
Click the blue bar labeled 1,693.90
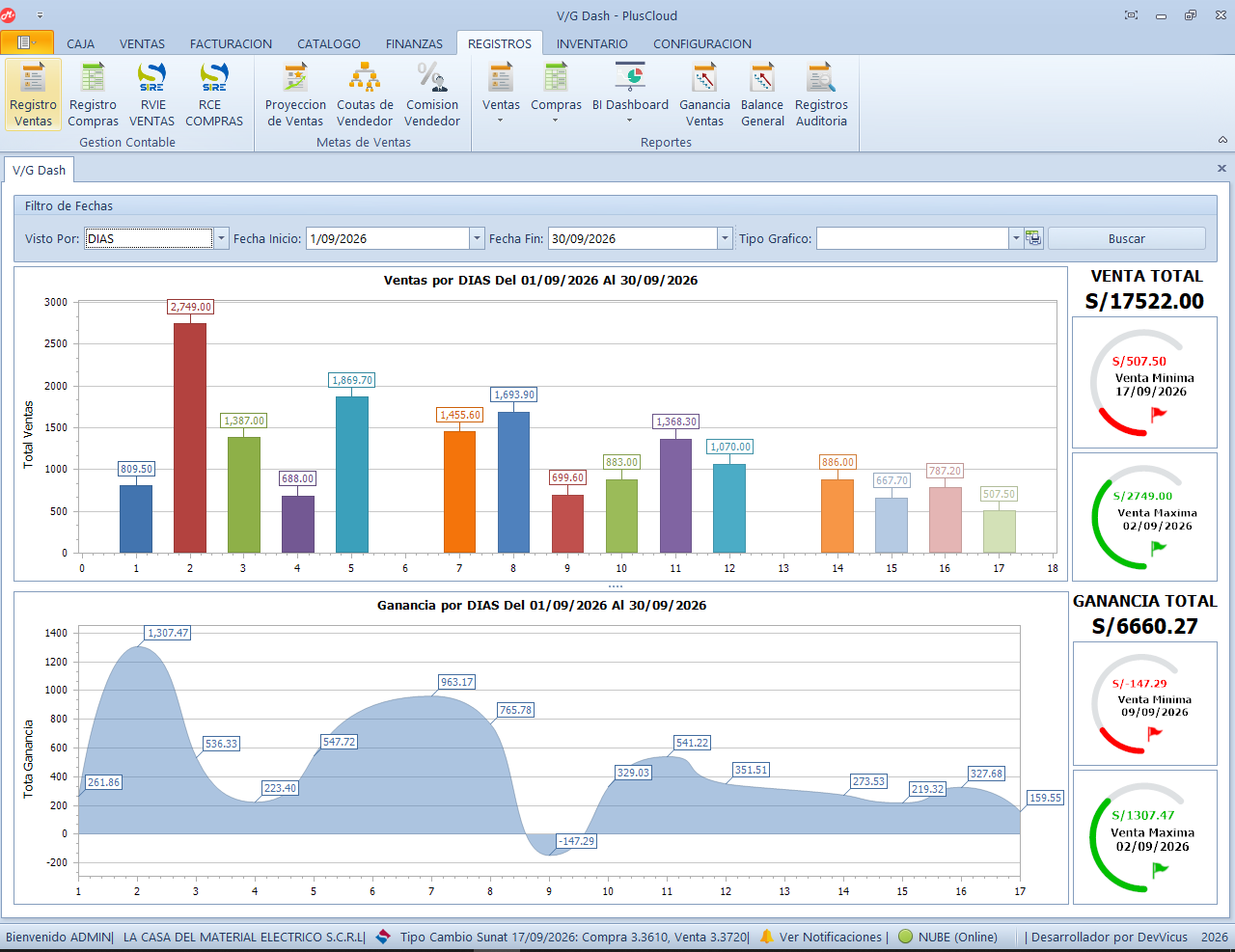pyautogui.click(x=513, y=482)
